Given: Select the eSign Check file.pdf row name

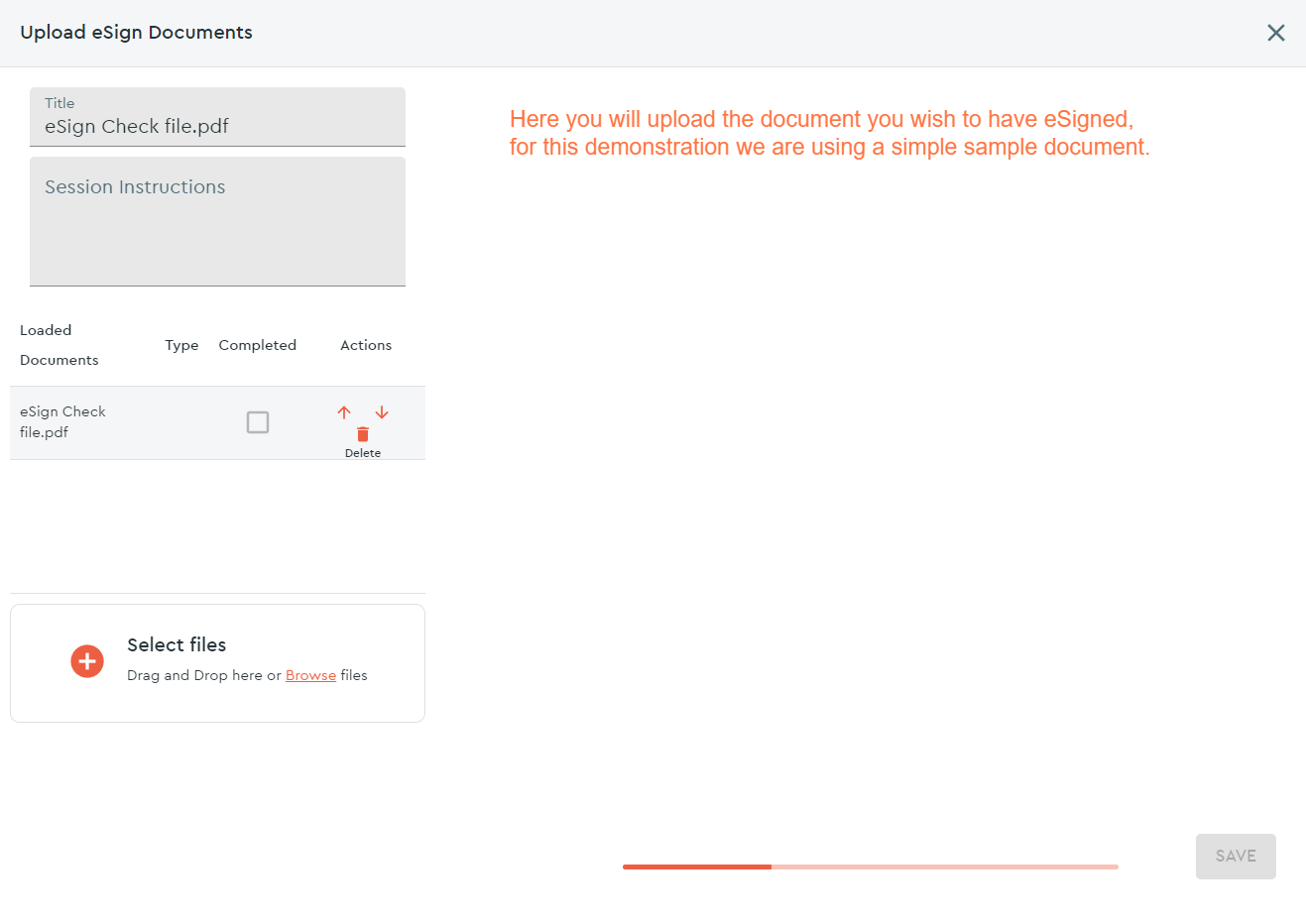Looking at the screenshot, I should click(x=62, y=422).
